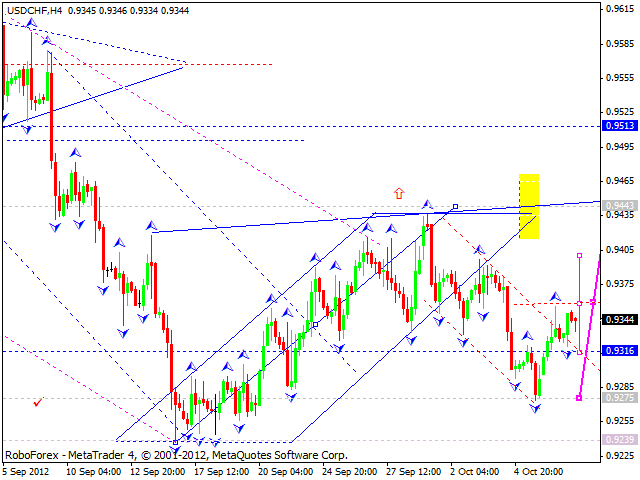Viewport: 640px width, 480px height.
Task: Select the magenta line's lowest square endpoint
Action: 580,398
